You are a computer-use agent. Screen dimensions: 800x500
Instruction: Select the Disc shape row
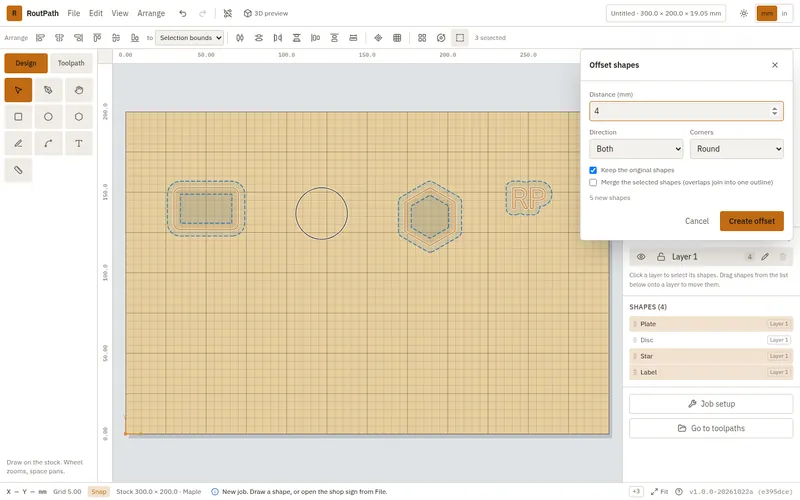point(711,340)
